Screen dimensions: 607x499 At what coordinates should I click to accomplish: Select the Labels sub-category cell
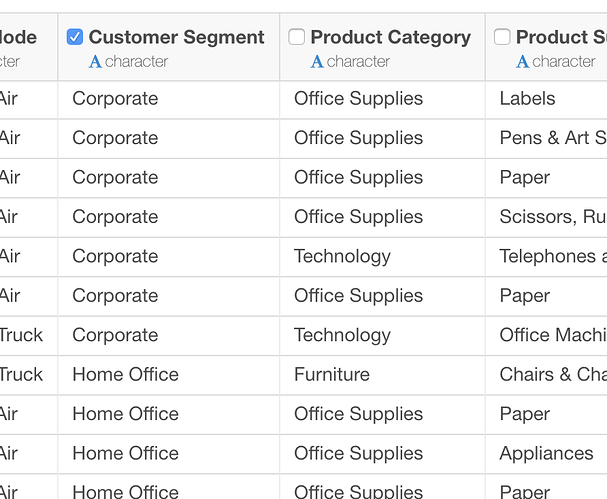[x=546, y=99]
